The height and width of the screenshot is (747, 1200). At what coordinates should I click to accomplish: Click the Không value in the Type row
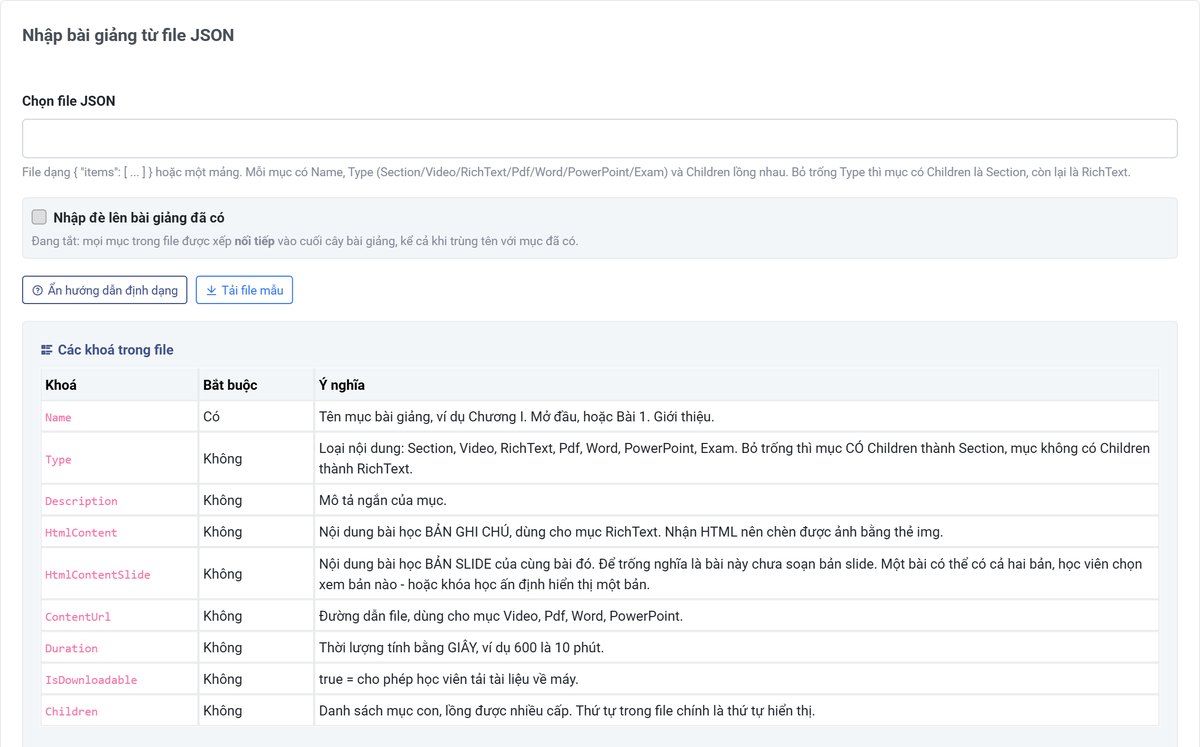pos(222,459)
